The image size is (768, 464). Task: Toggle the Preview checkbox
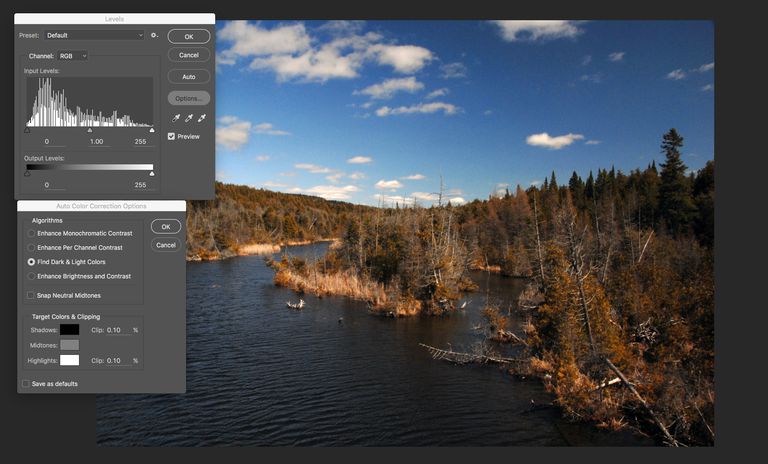coord(172,136)
